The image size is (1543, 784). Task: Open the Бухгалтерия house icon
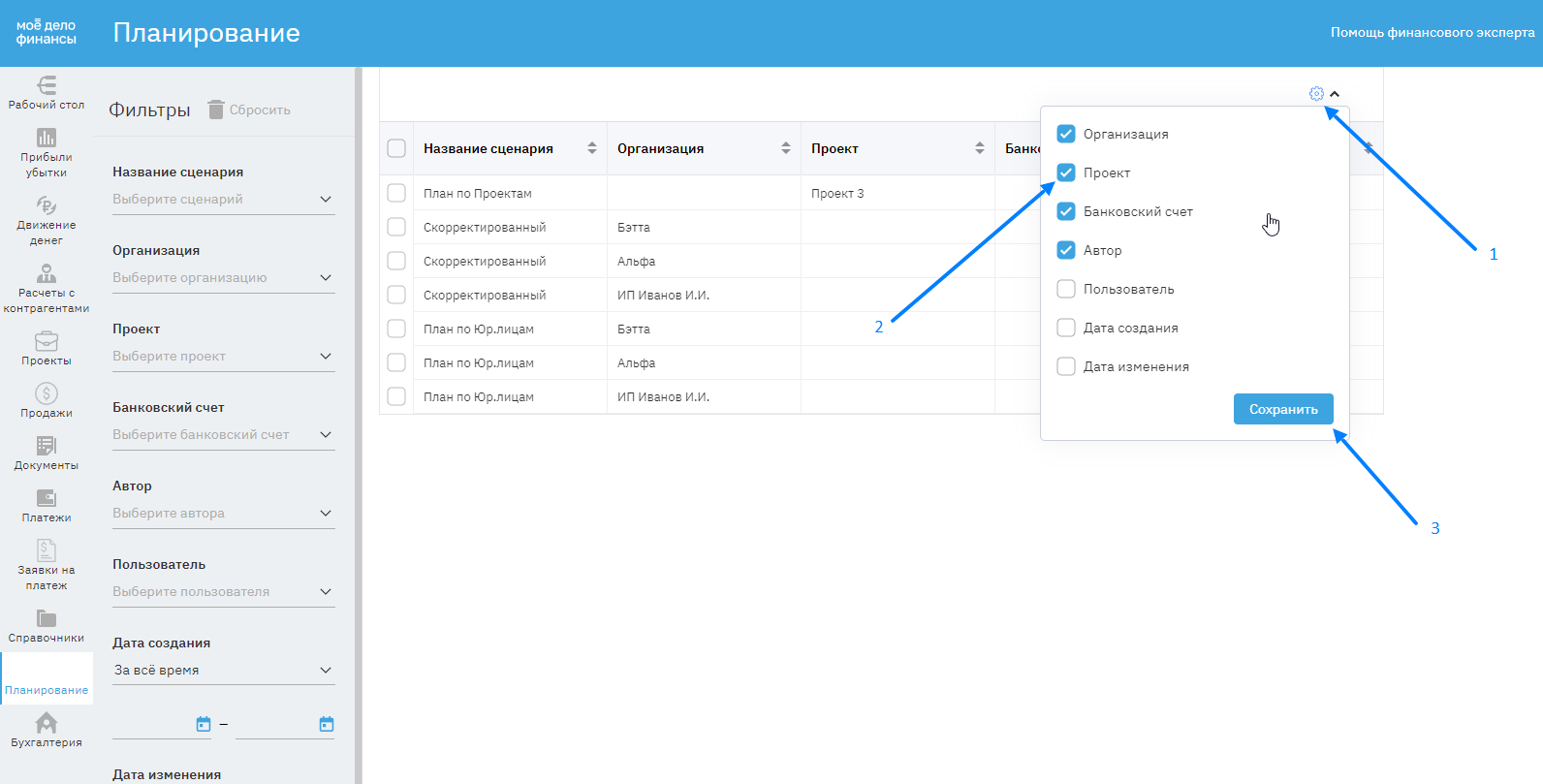[47, 723]
